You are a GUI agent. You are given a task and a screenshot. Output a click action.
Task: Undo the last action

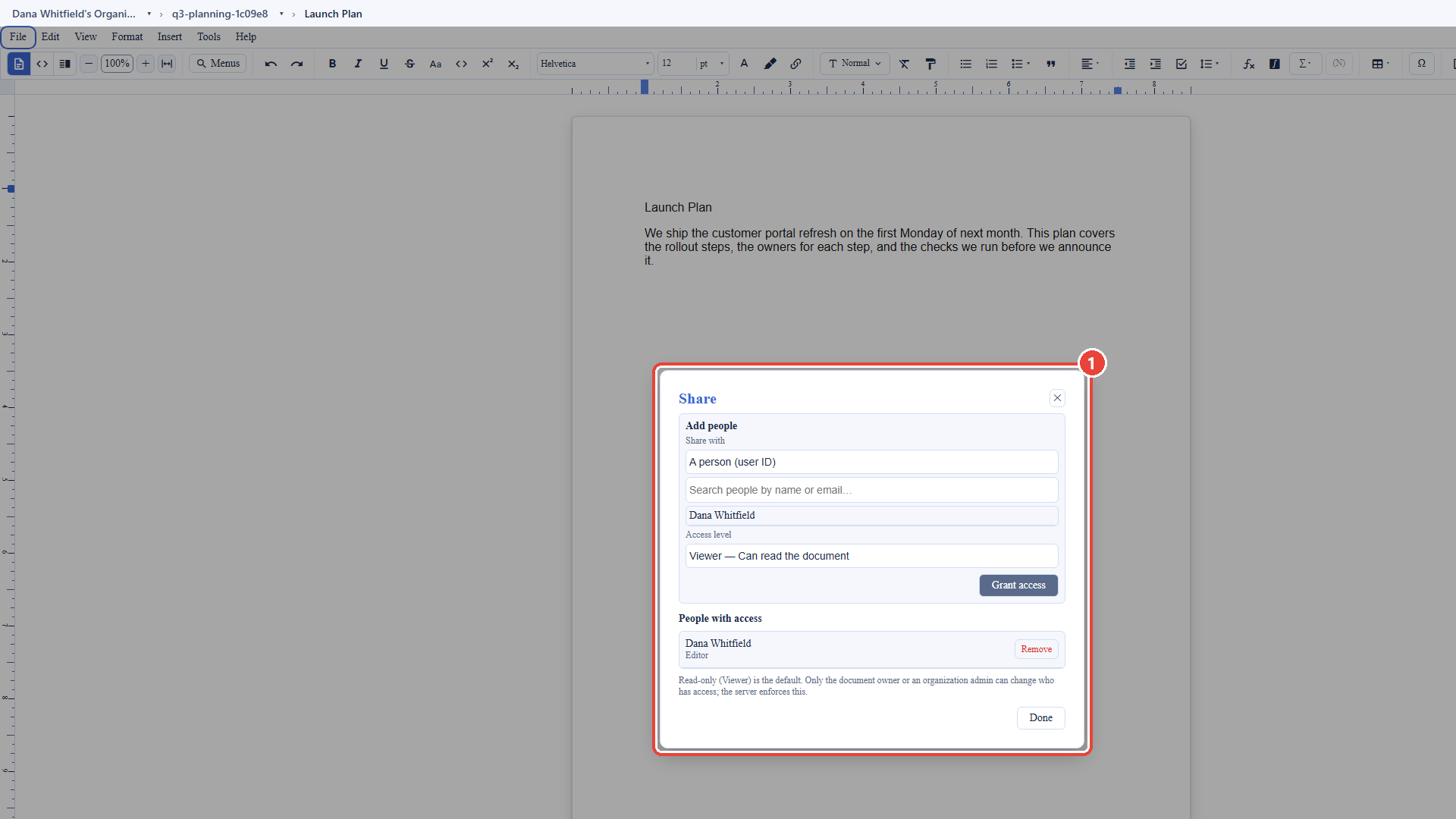(x=271, y=64)
